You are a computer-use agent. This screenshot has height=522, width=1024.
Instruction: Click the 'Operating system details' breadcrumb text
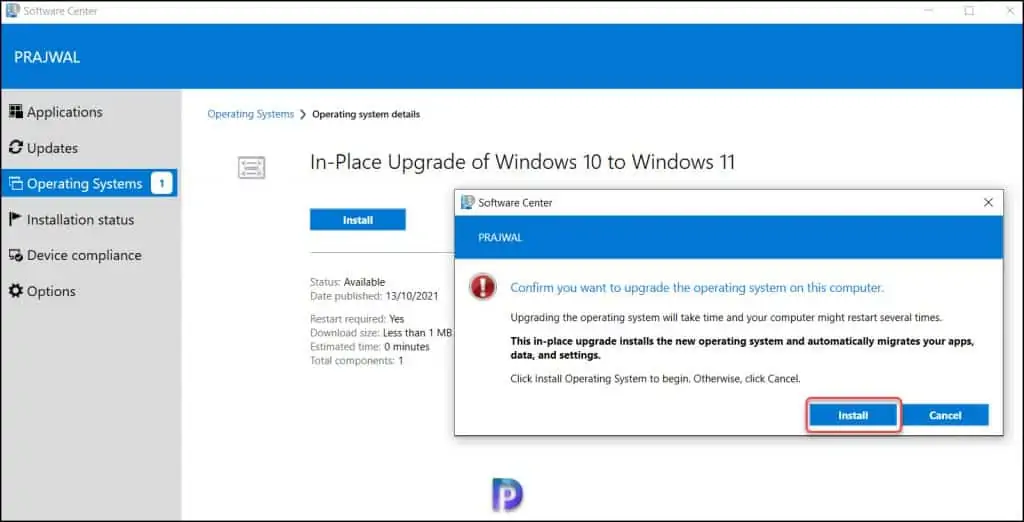coord(366,114)
